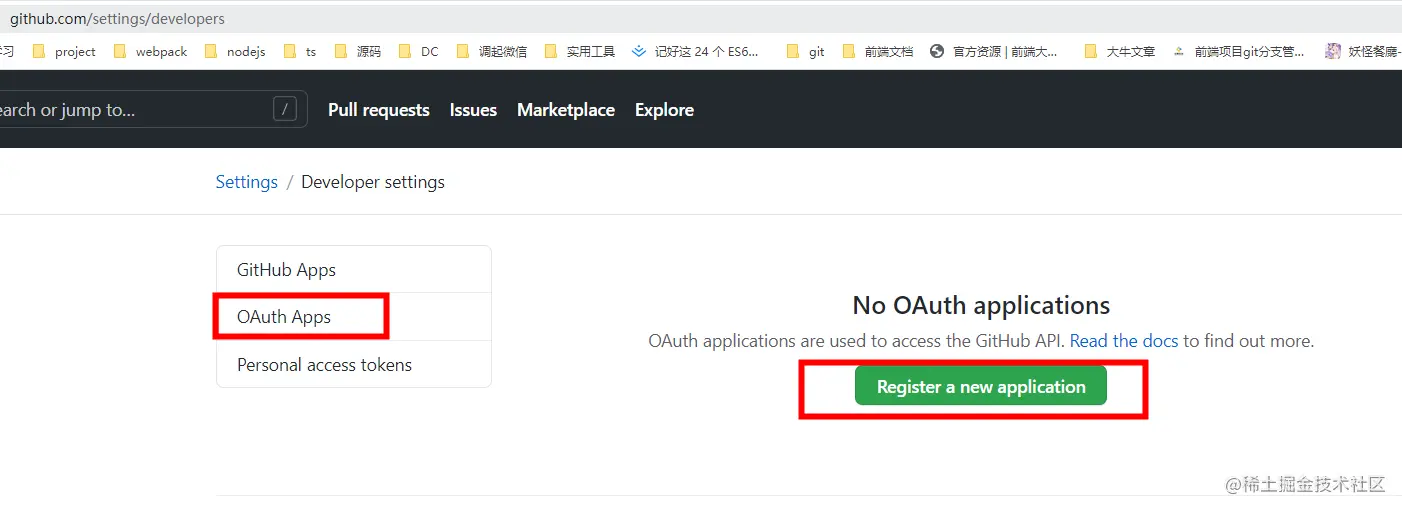Open Issues in the GitHub header
The width and height of the screenshot is (1402, 511).
[x=473, y=110]
